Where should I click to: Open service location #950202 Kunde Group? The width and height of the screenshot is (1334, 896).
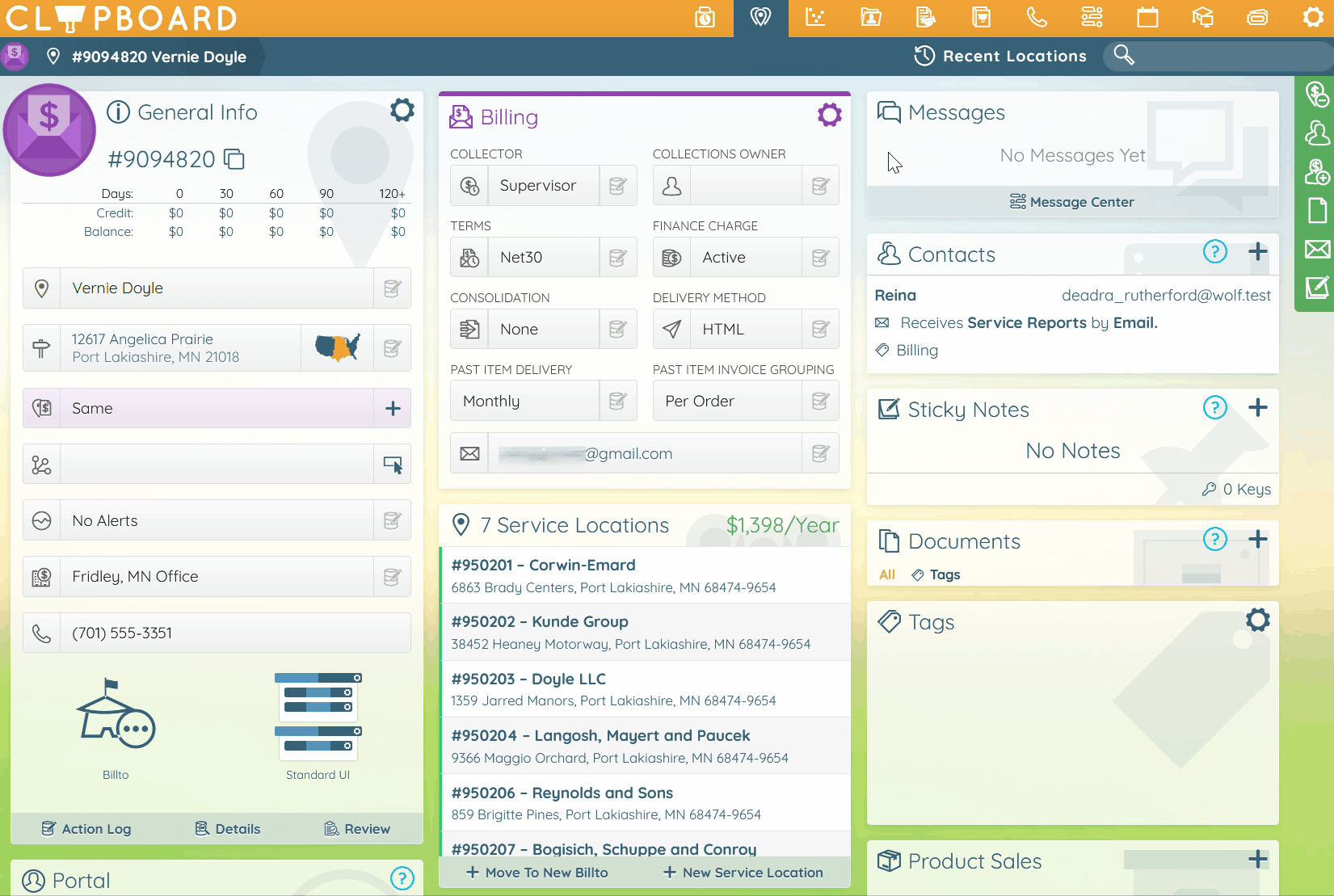[645, 632]
